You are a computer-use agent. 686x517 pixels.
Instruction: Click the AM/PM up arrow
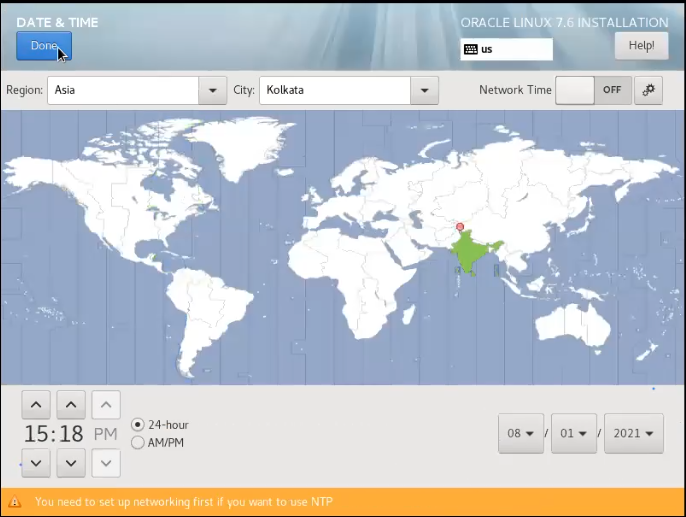[x=106, y=405]
